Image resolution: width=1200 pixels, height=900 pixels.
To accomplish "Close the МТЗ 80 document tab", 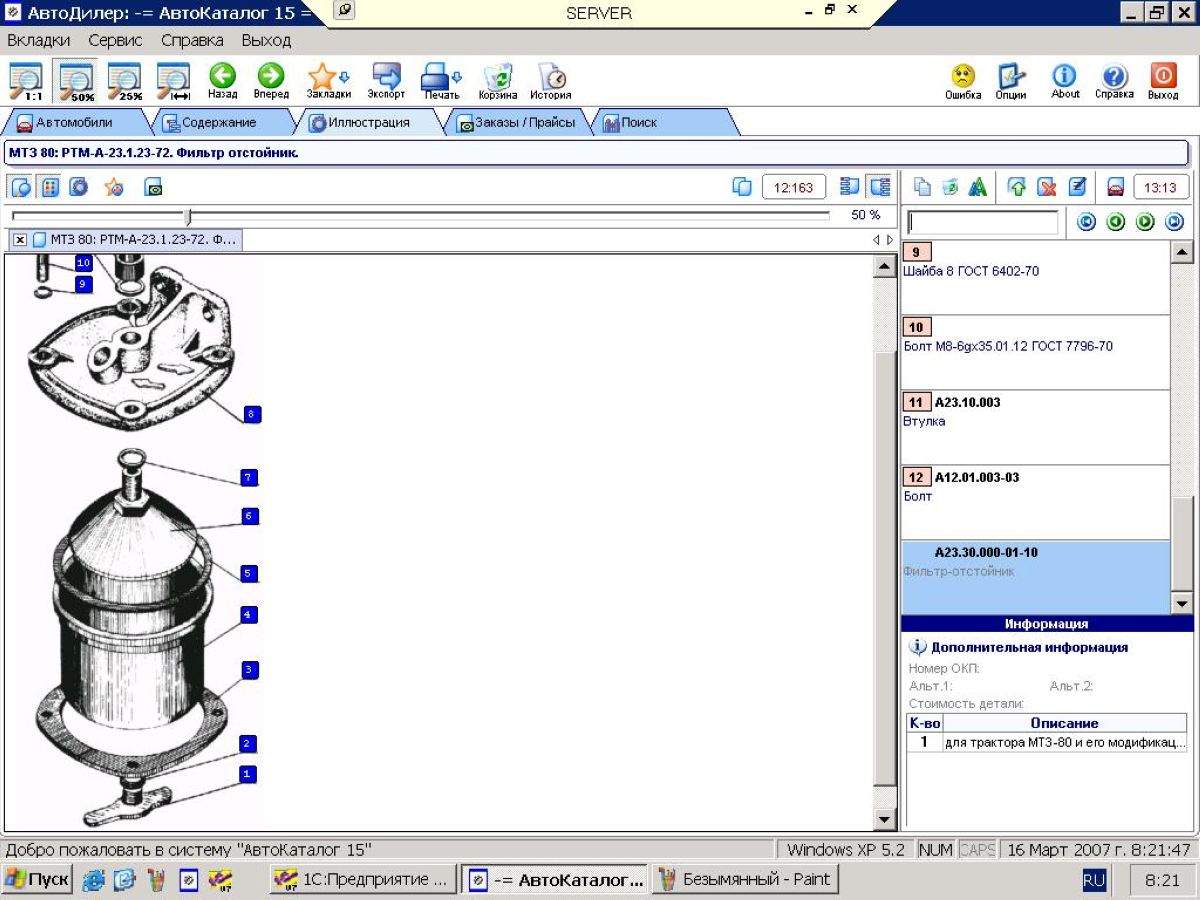I will [x=19, y=240].
